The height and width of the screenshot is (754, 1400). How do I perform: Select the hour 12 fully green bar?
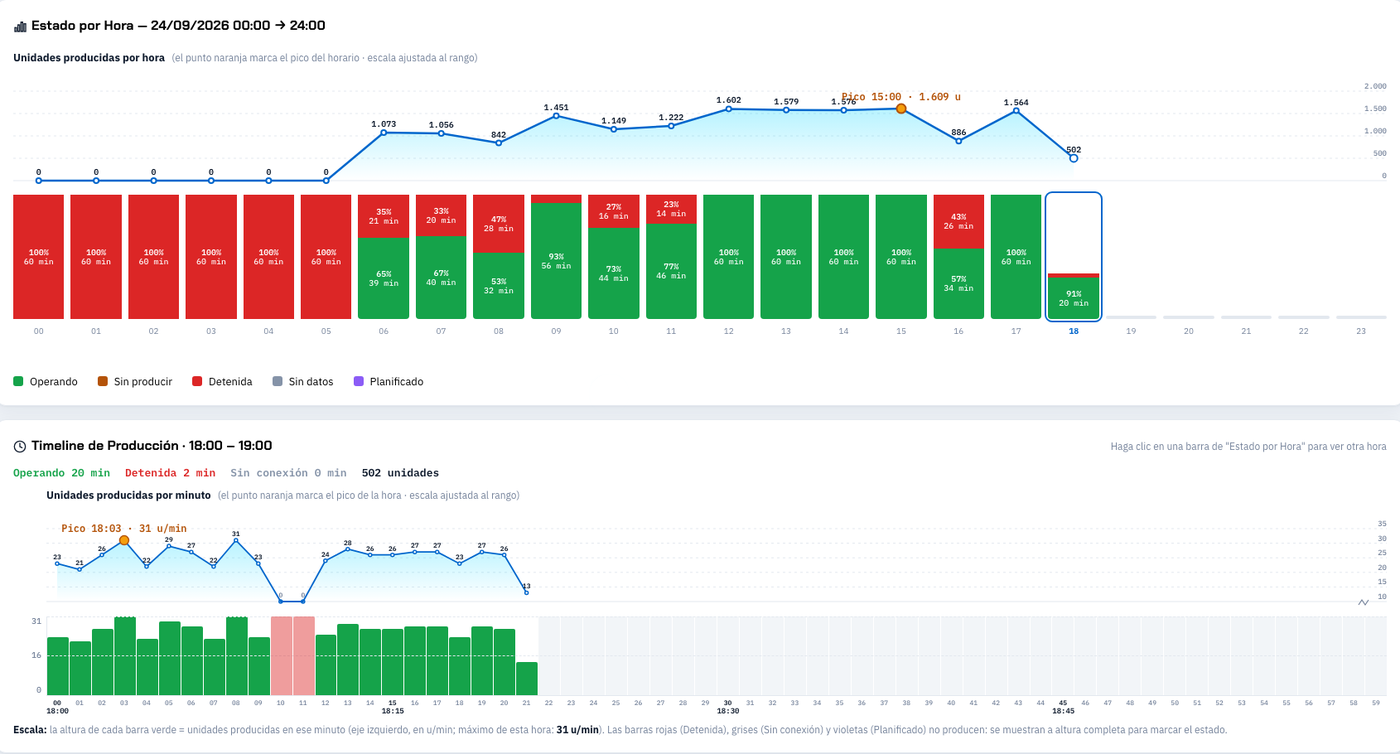click(729, 257)
